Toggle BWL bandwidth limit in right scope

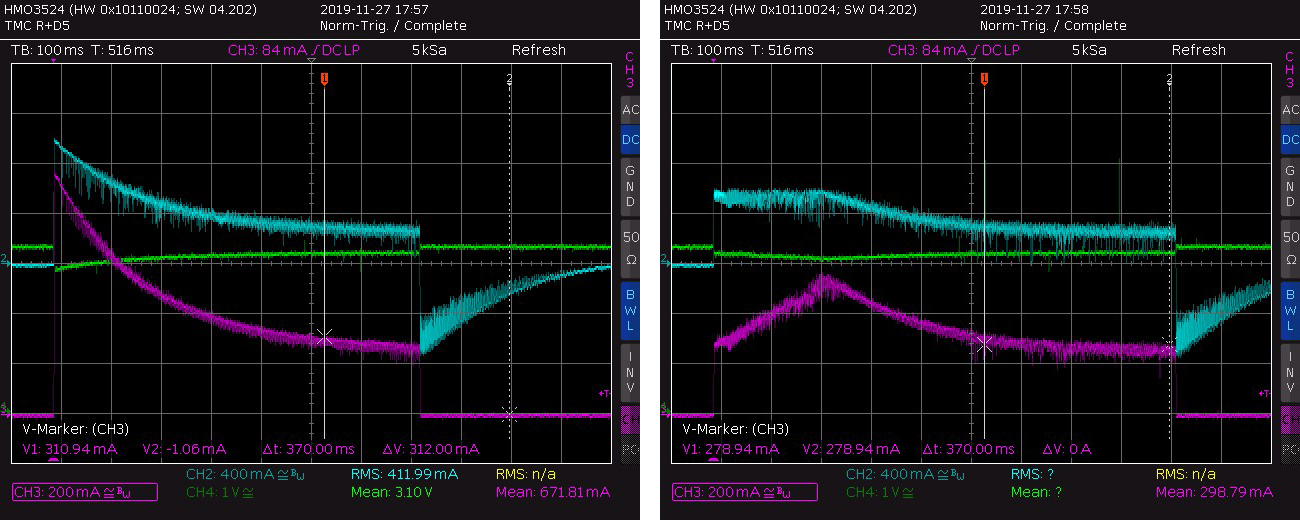[1290, 309]
